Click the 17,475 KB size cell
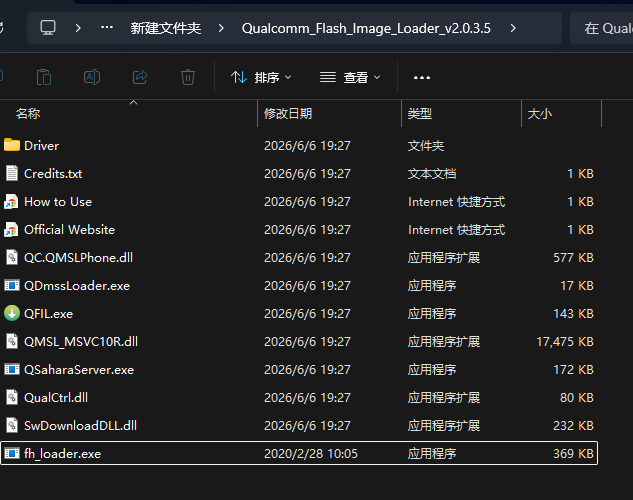This screenshot has height=500, width=633. [565, 342]
